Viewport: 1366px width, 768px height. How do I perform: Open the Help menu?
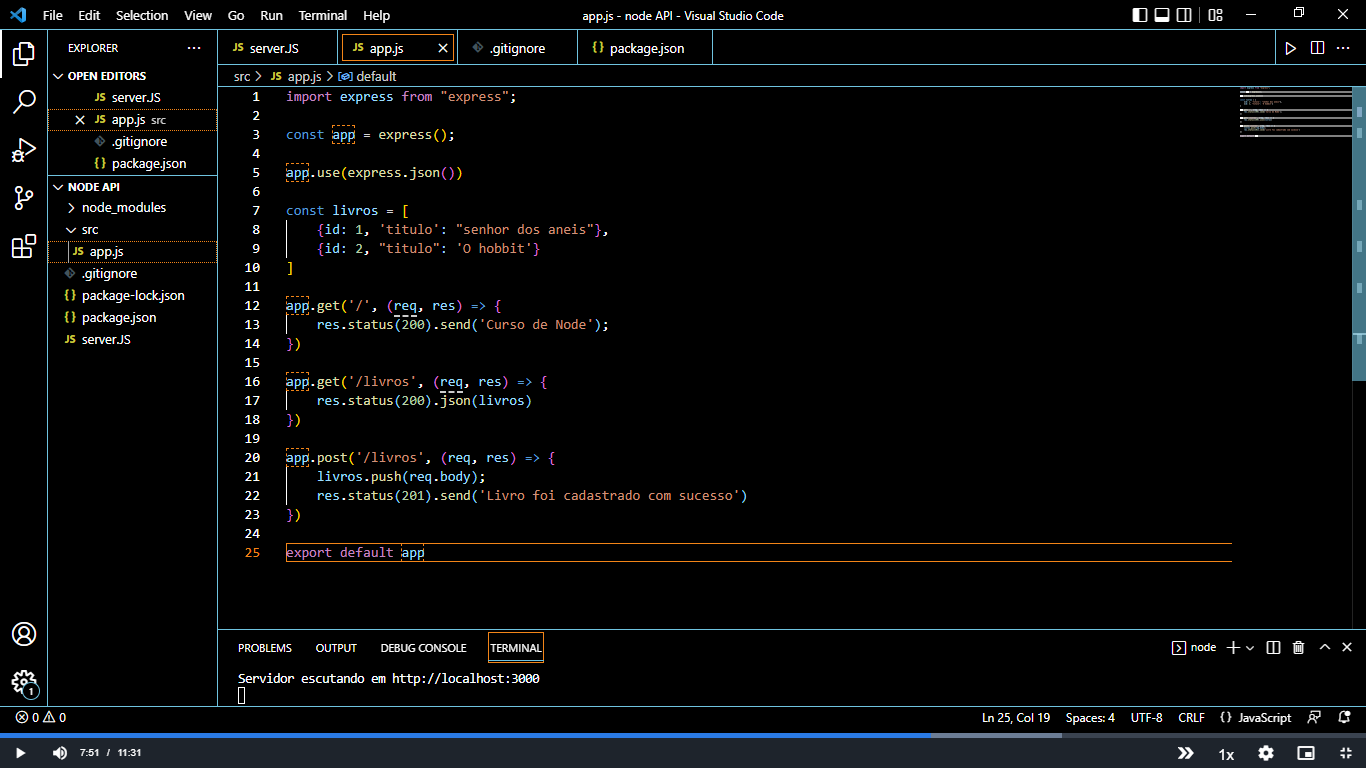click(377, 15)
